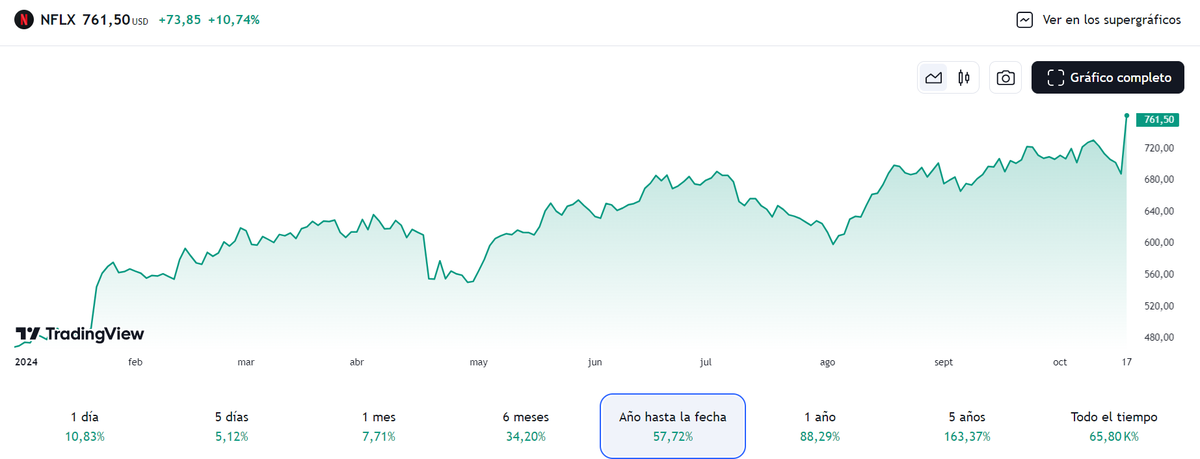Select the 5 años time range
The image size is (1200, 459).
pos(967,426)
